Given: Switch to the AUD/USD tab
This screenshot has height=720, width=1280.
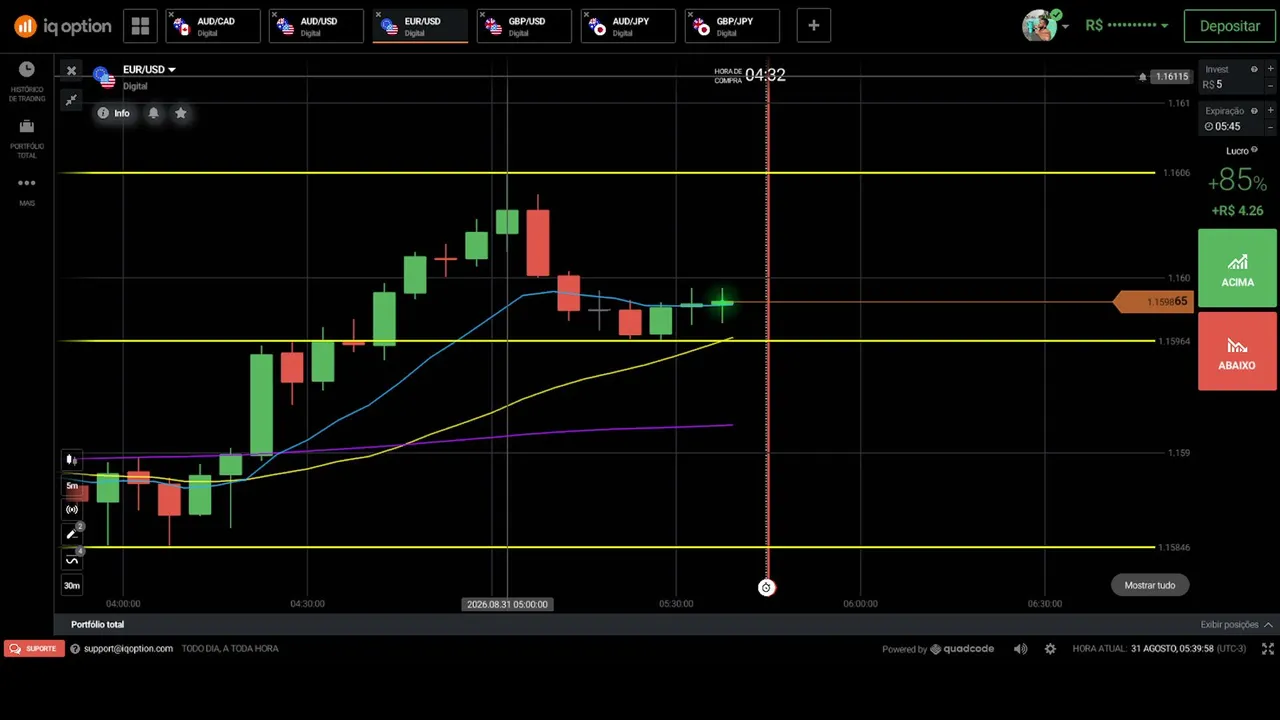Looking at the screenshot, I should pyautogui.click(x=317, y=26).
